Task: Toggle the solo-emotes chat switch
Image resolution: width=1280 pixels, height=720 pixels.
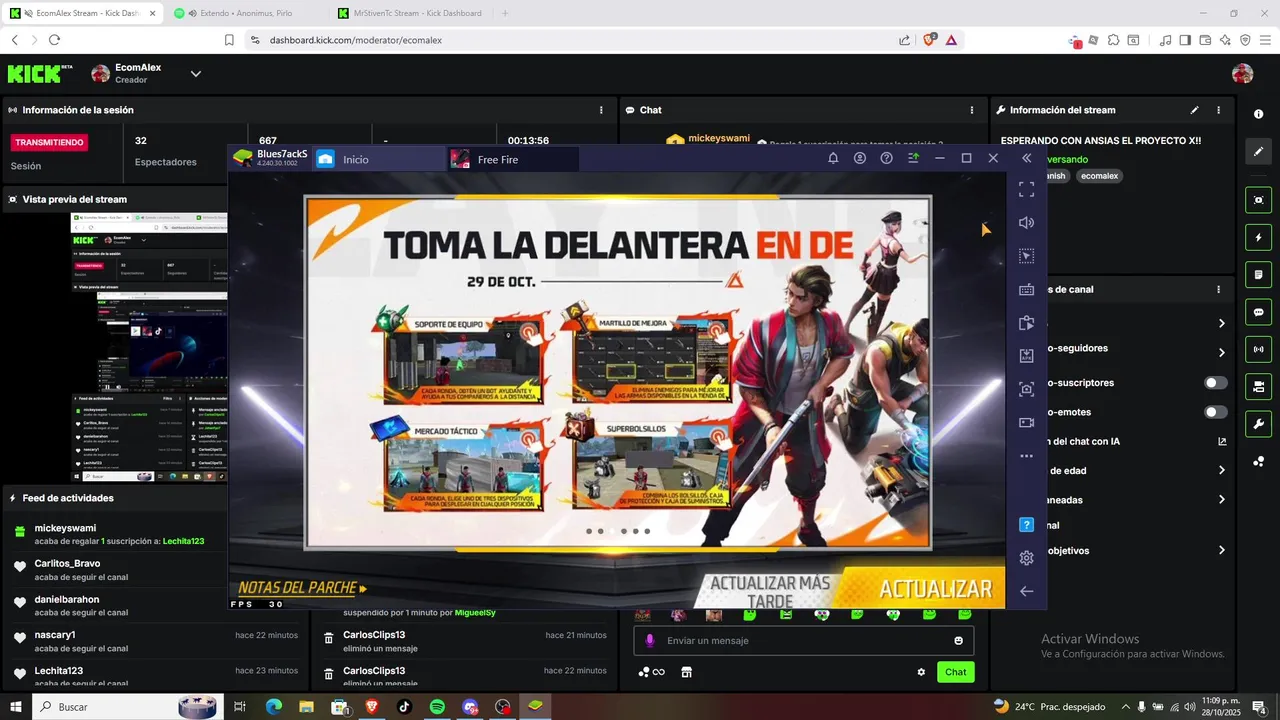Action: [x=1216, y=412]
